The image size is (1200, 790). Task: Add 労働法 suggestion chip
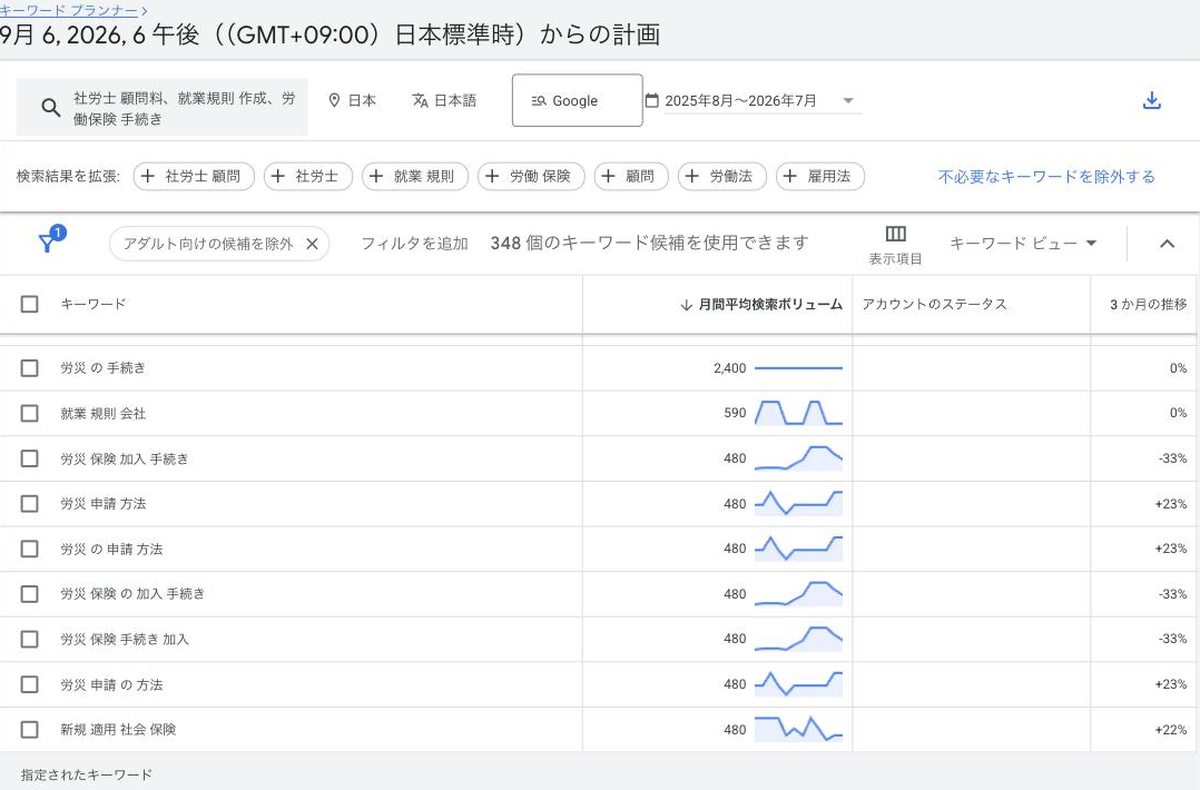tap(722, 177)
